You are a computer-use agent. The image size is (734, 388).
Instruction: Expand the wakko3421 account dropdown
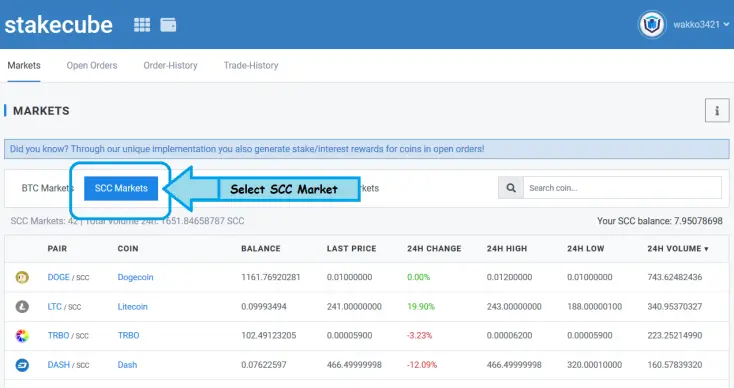[701, 24]
